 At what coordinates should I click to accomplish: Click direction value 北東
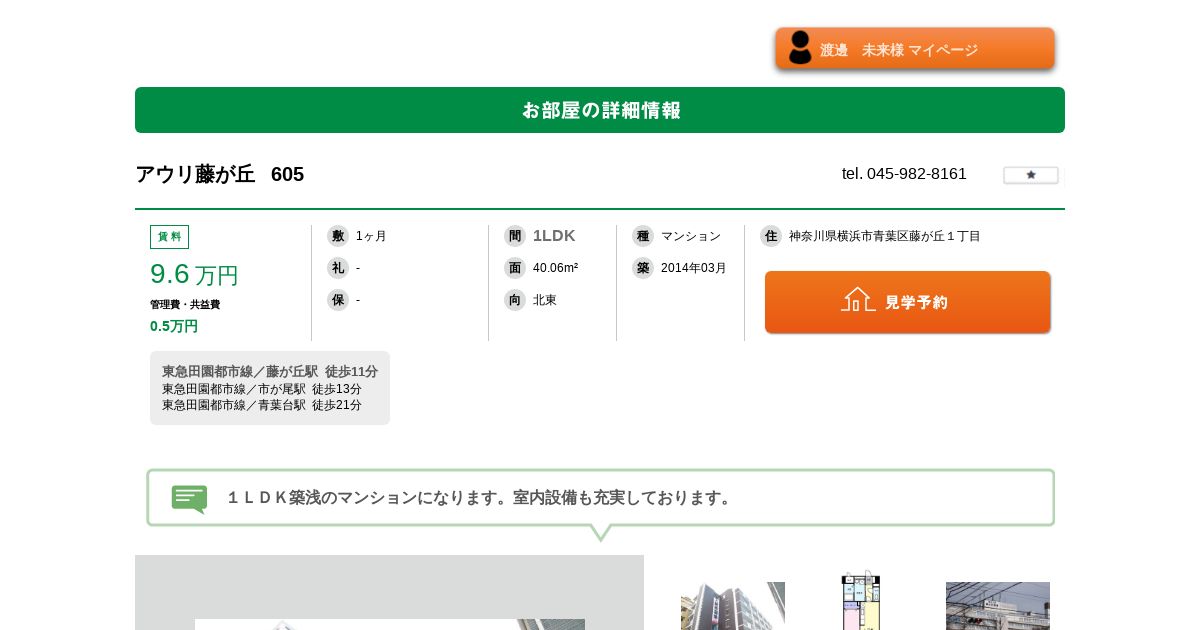click(545, 300)
